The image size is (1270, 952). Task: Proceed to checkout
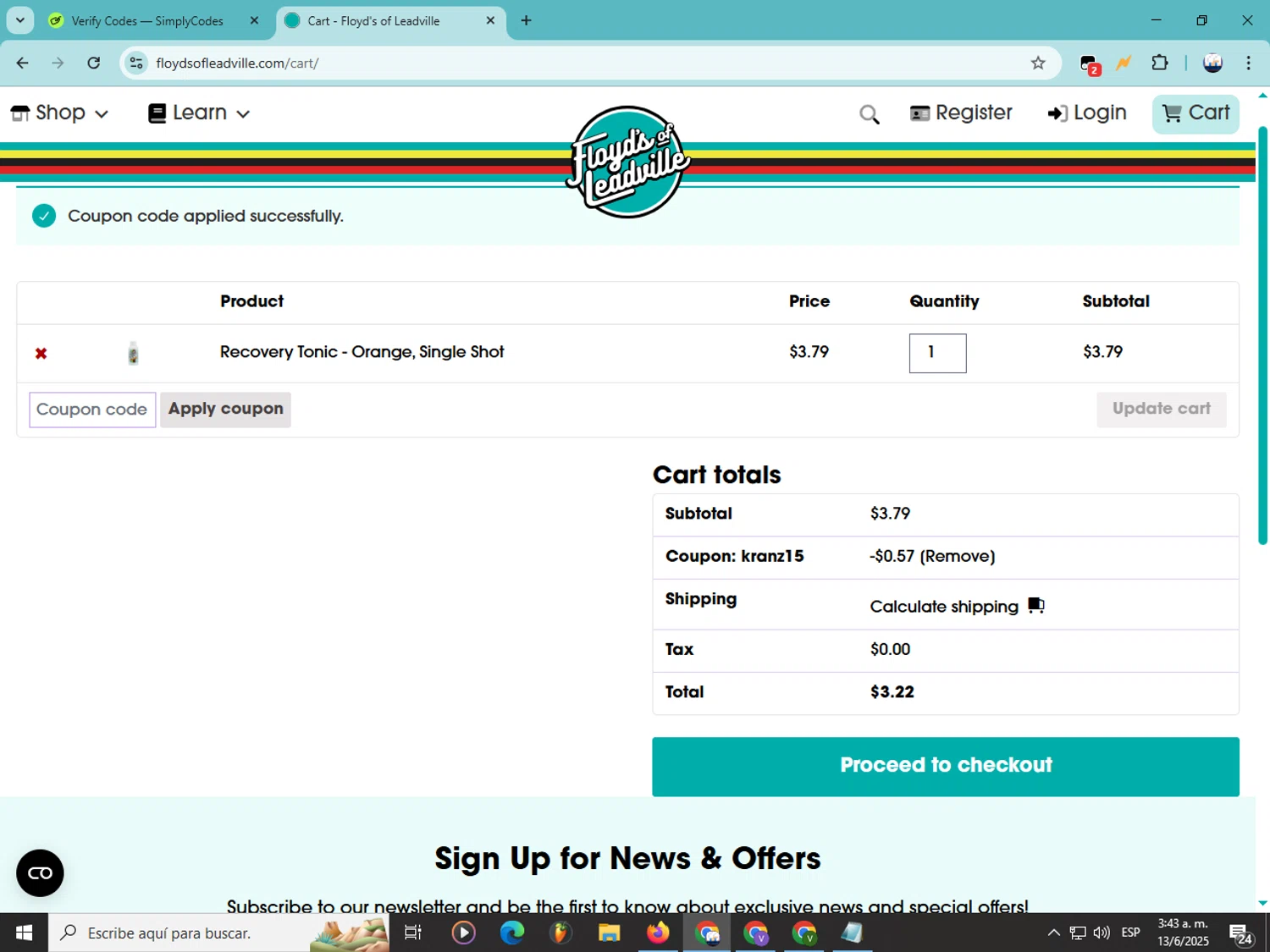click(x=945, y=767)
